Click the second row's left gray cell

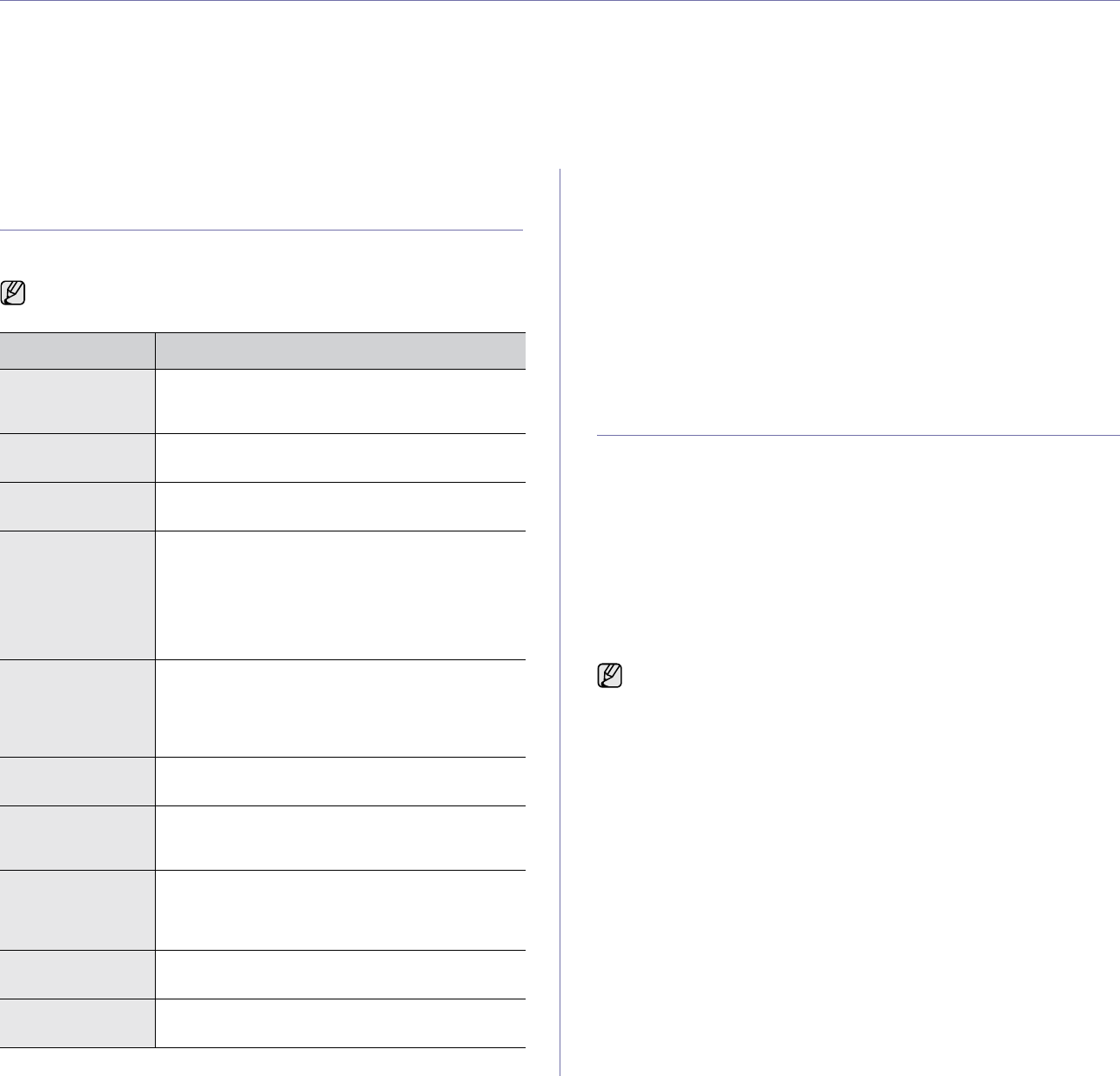click(77, 458)
